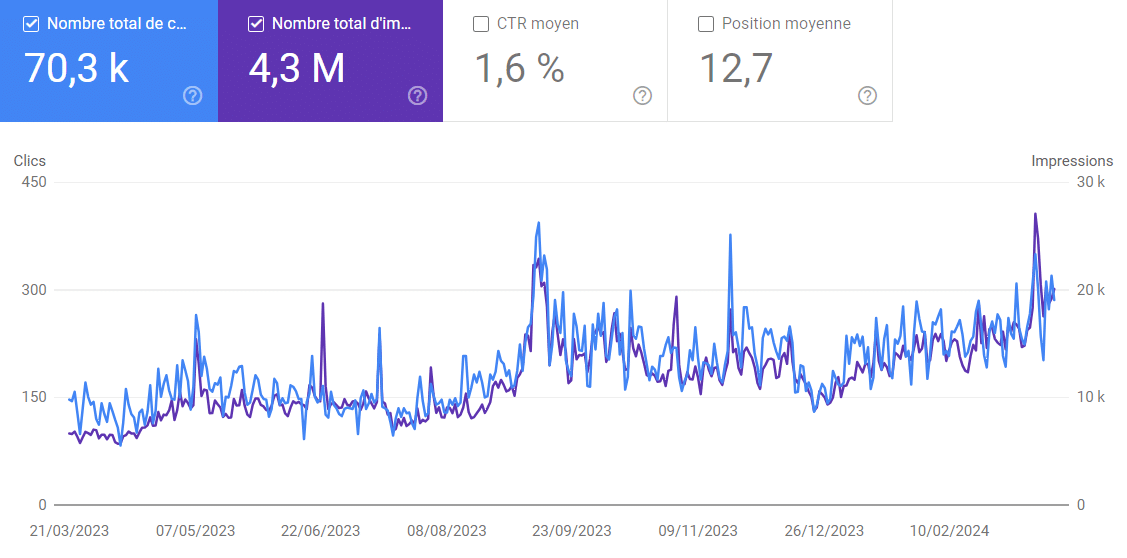
Task: Click the 4,3 M impressions value
Action: [296, 68]
